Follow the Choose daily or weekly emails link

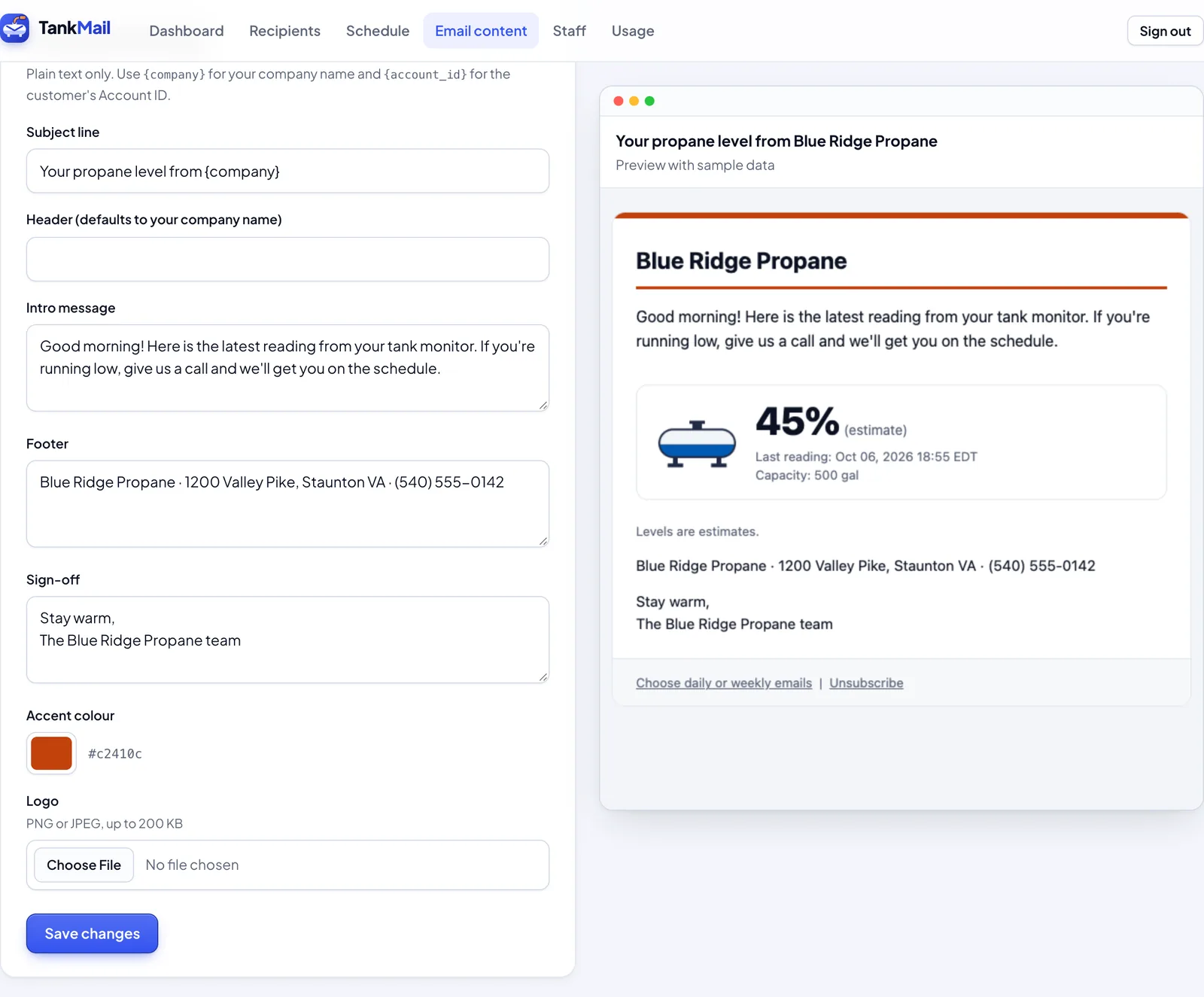point(724,682)
